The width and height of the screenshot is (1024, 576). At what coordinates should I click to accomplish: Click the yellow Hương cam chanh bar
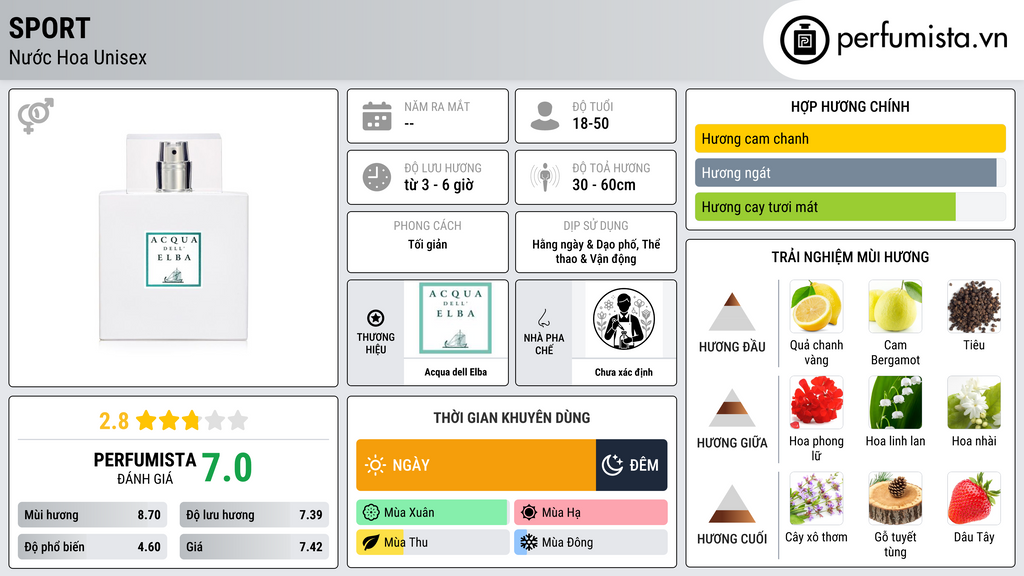(850, 138)
